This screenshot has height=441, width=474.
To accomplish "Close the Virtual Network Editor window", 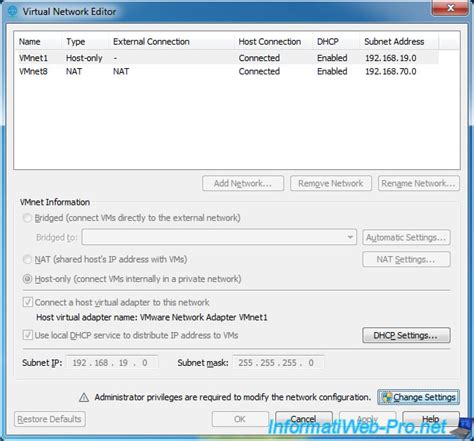I will 450,7.
